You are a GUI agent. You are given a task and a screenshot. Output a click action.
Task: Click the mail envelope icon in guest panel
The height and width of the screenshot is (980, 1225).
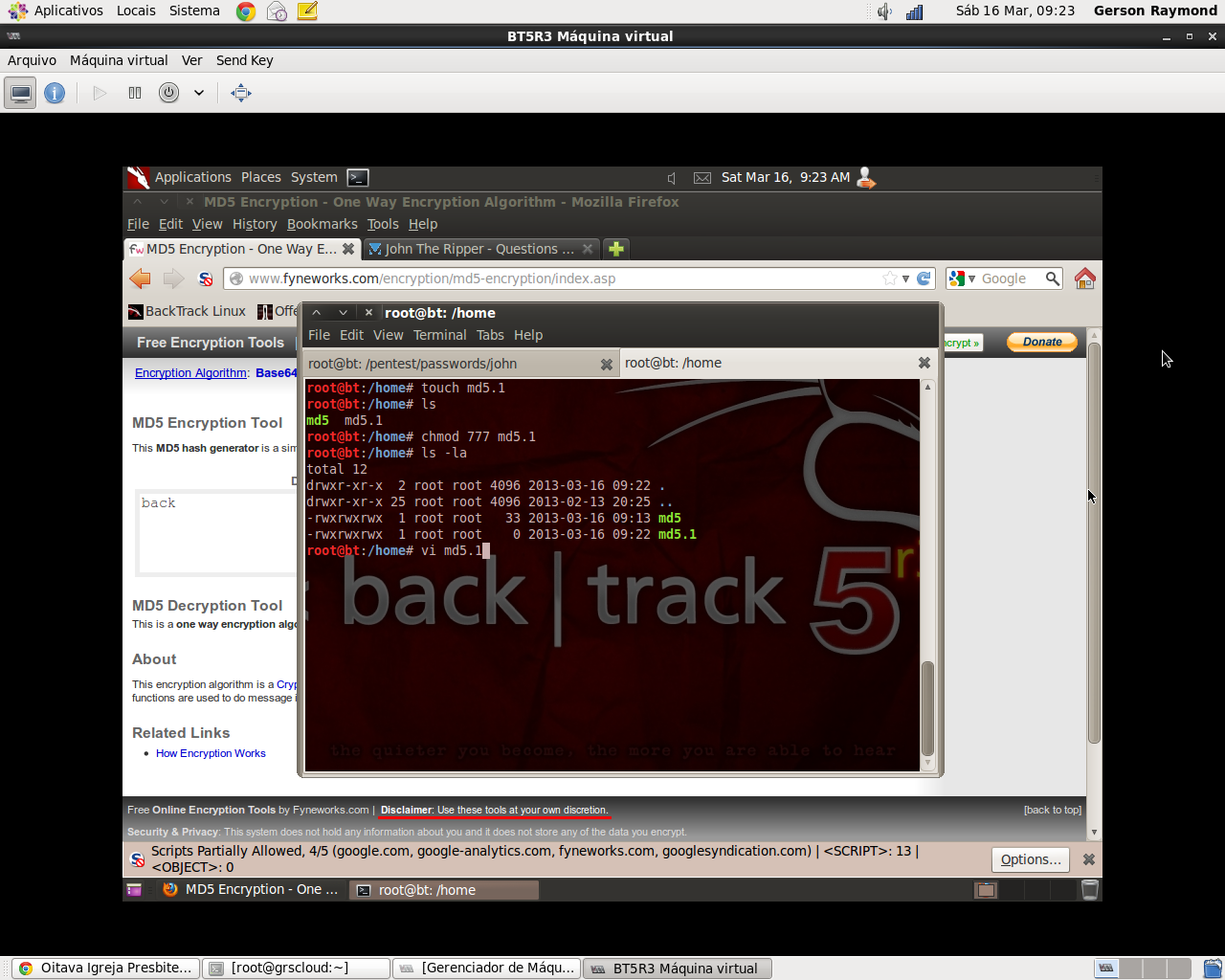(x=702, y=178)
